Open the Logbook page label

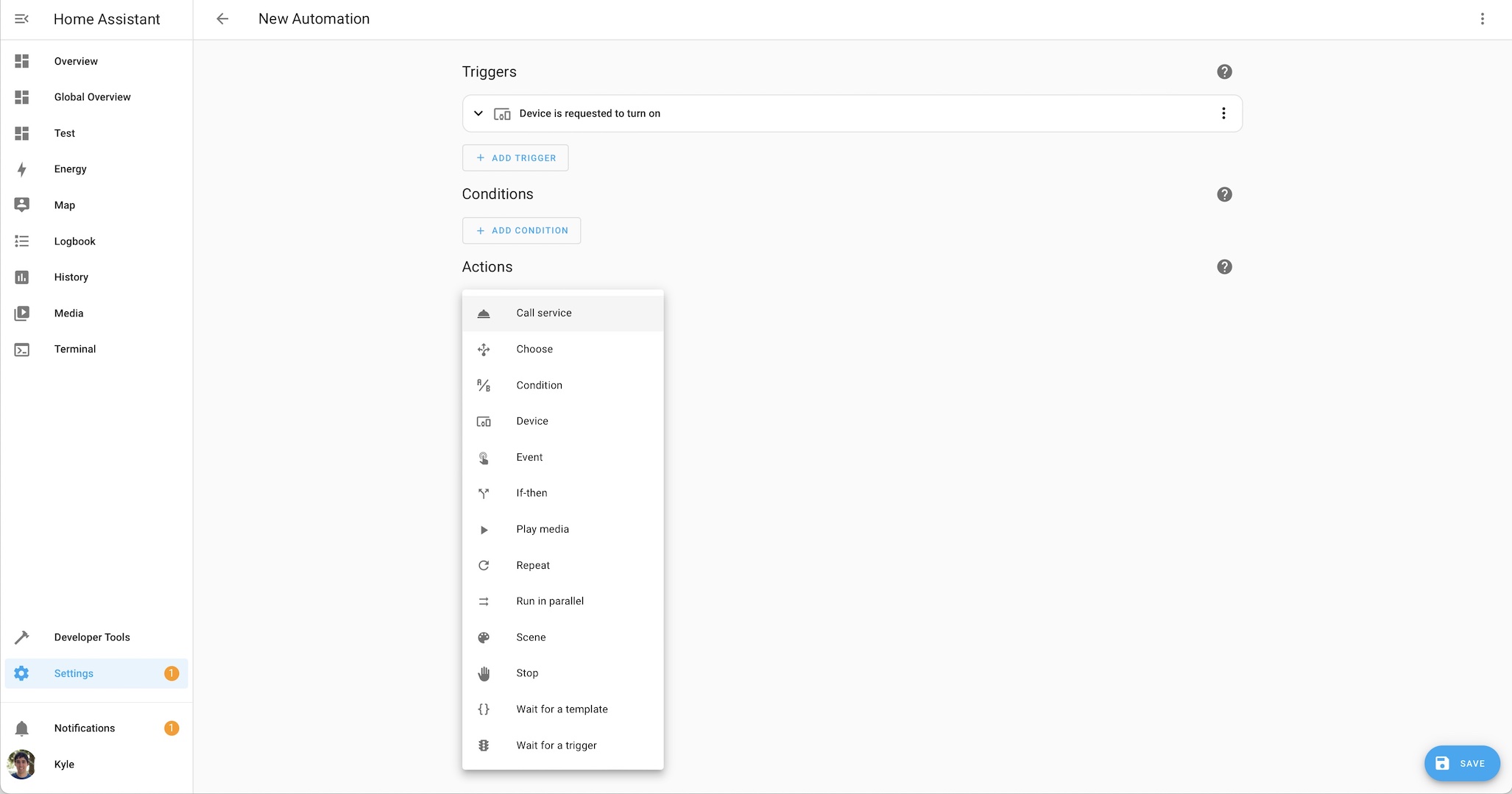[x=75, y=241]
